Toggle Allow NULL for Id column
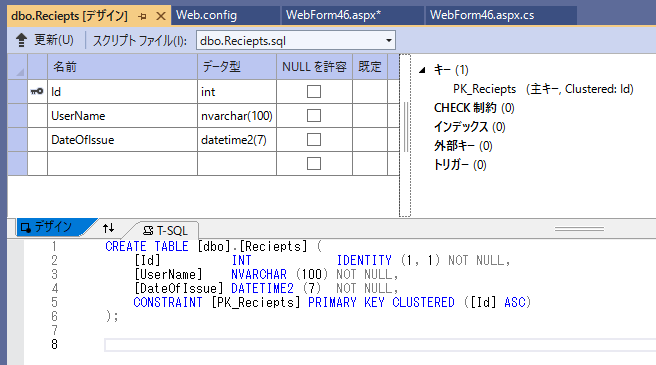Image resolution: width=656 pixels, height=365 pixels. 314,92
